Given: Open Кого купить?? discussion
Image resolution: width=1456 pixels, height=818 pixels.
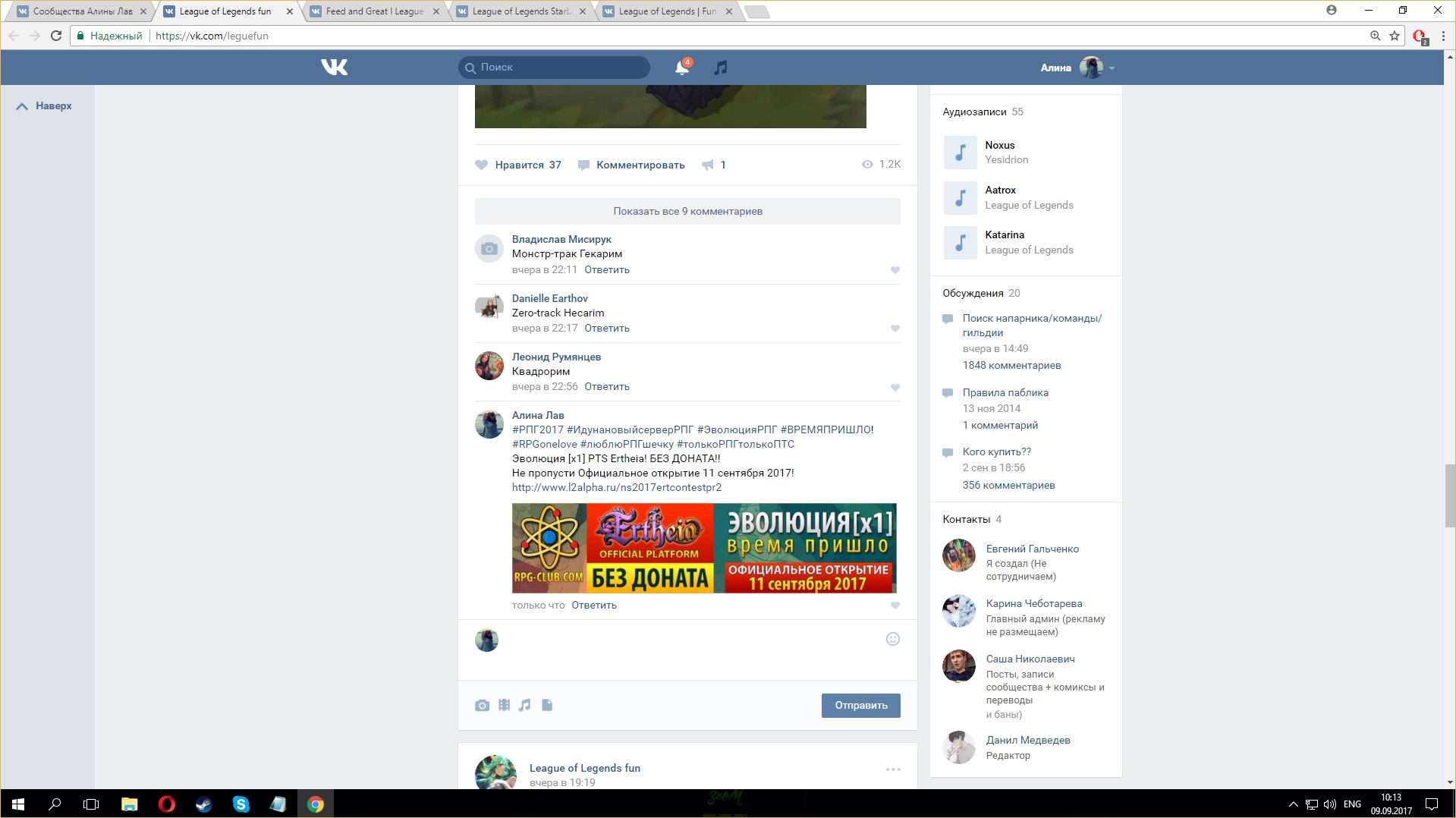Looking at the screenshot, I should coord(996,452).
